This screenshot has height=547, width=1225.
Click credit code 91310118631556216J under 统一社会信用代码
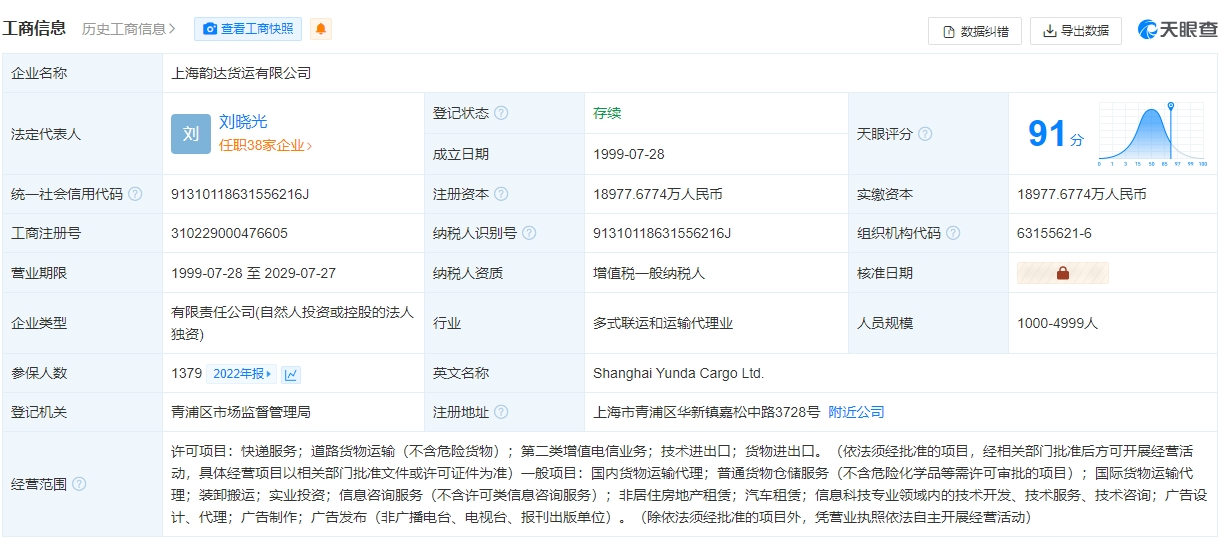(240, 194)
